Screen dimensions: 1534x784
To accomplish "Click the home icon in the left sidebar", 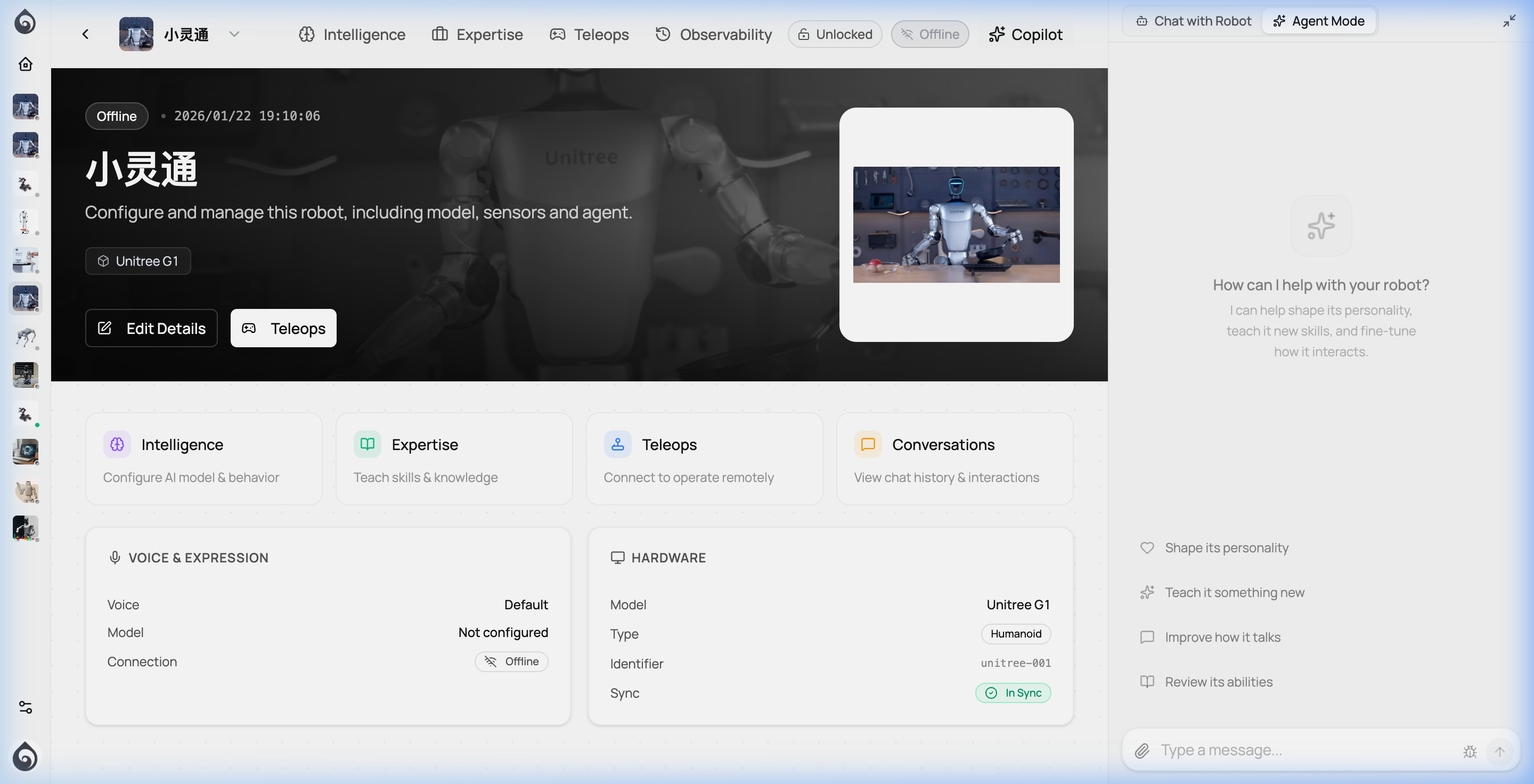I will (x=25, y=65).
